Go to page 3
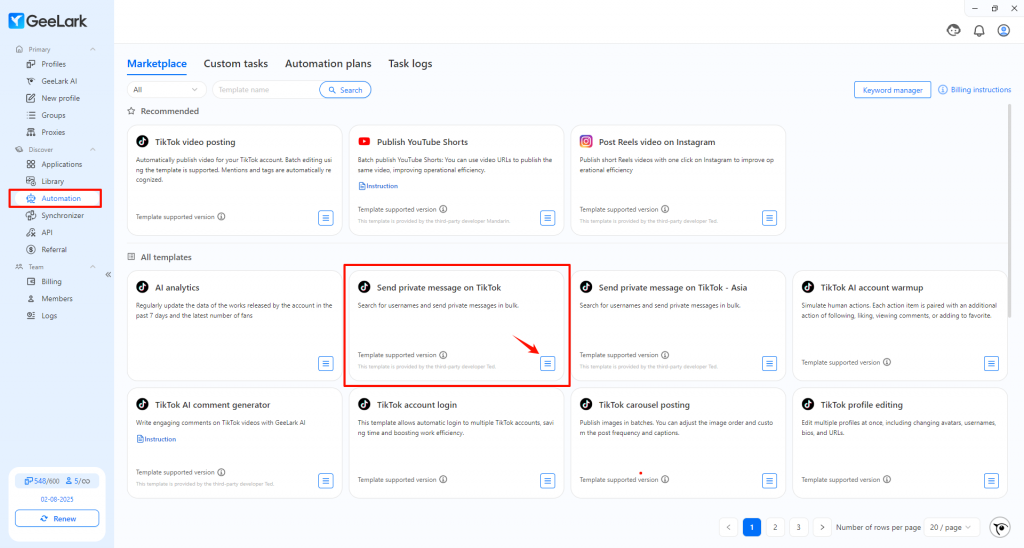This screenshot has height=548, width=1024. pos(799,528)
